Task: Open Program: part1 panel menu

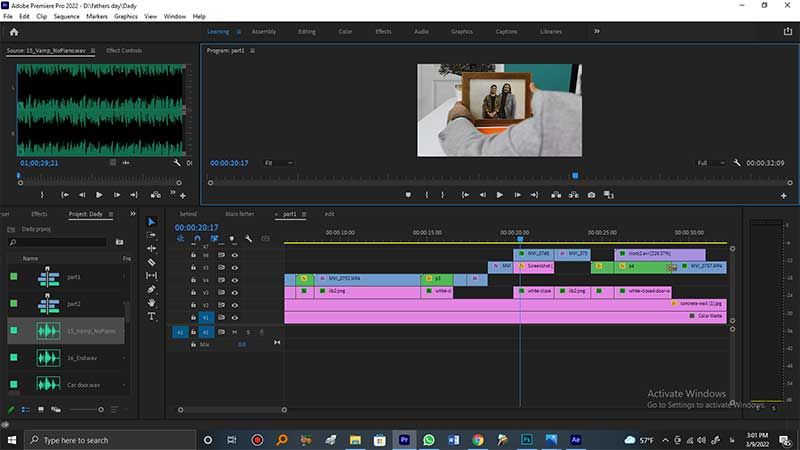Action: tap(253, 51)
